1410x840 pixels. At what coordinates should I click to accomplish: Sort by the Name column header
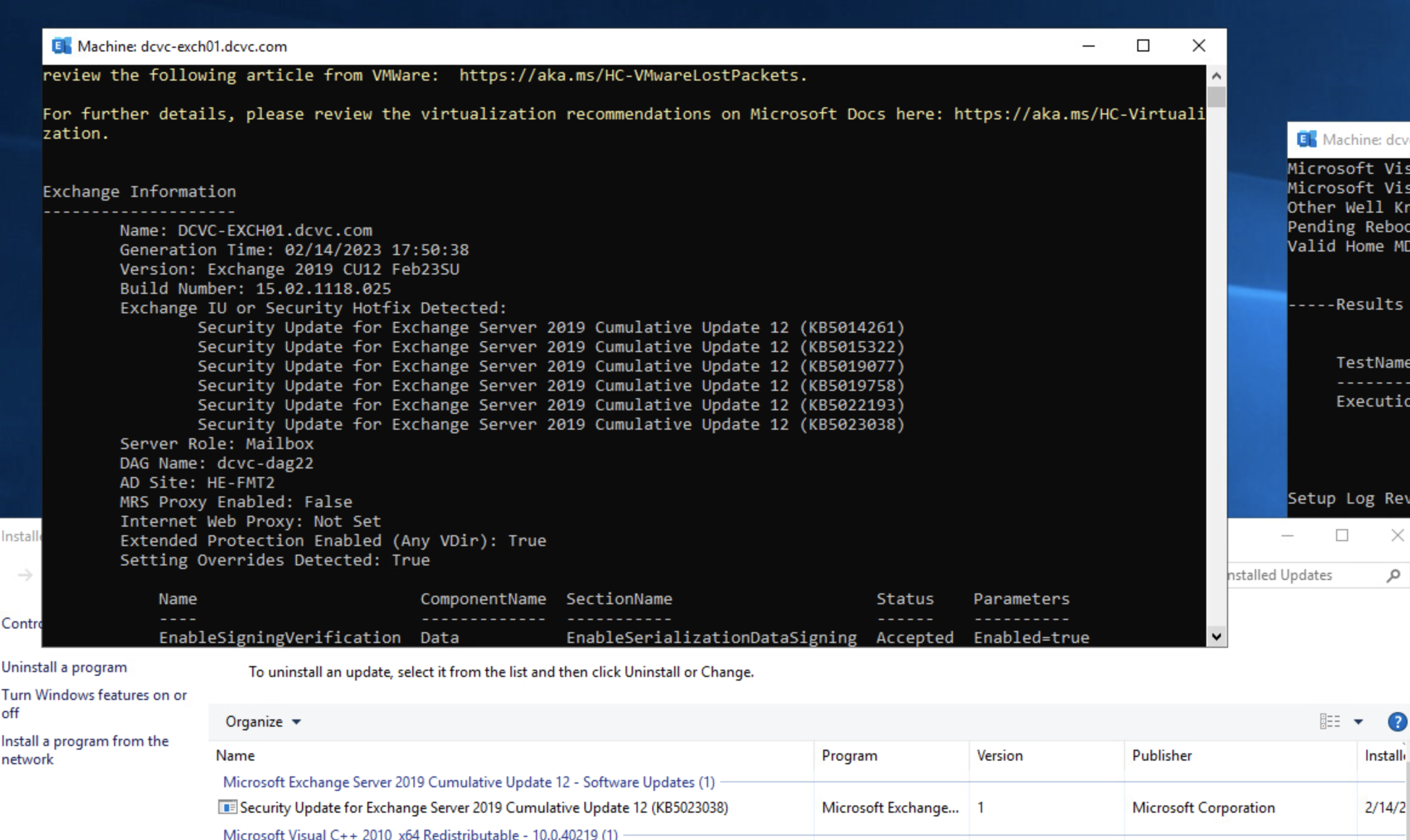[x=236, y=756]
